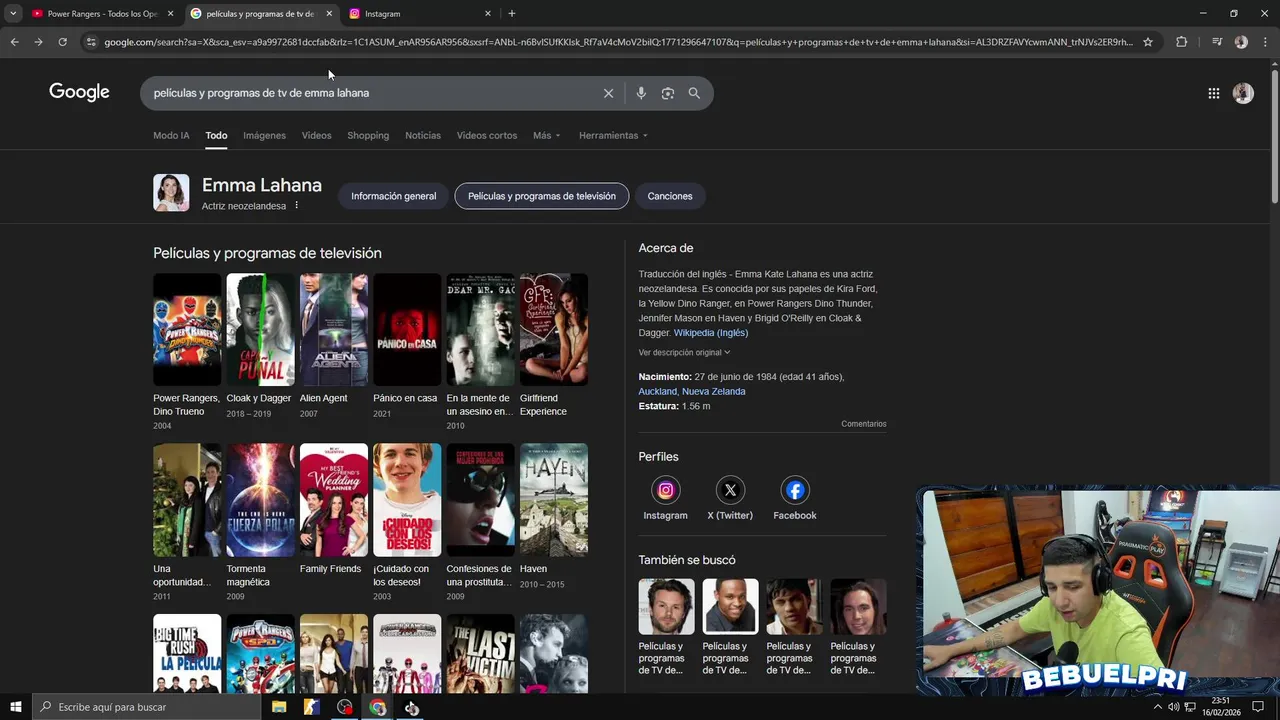Open Google account profile picture
Image resolution: width=1280 pixels, height=720 pixels.
click(1243, 93)
